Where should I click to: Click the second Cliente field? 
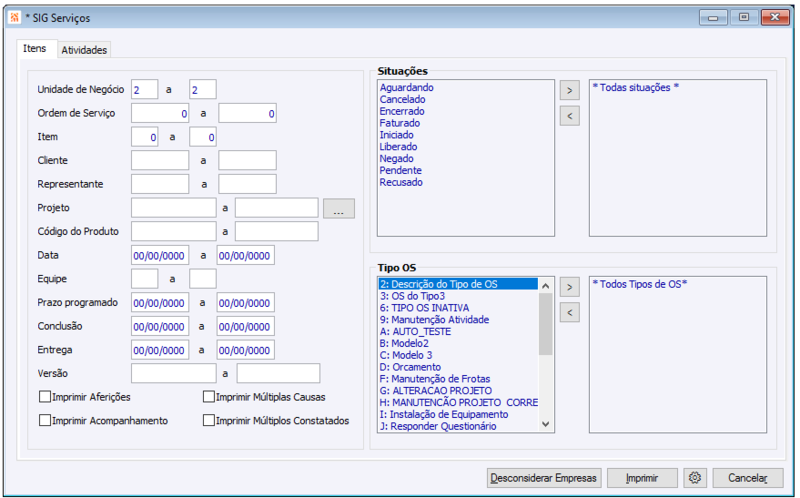tap(247, 160)
